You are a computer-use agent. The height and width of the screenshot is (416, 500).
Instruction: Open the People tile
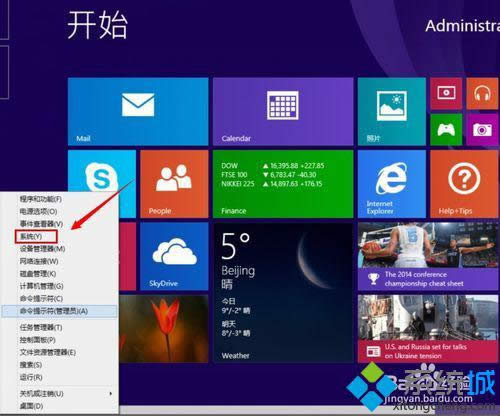[174, 184]
